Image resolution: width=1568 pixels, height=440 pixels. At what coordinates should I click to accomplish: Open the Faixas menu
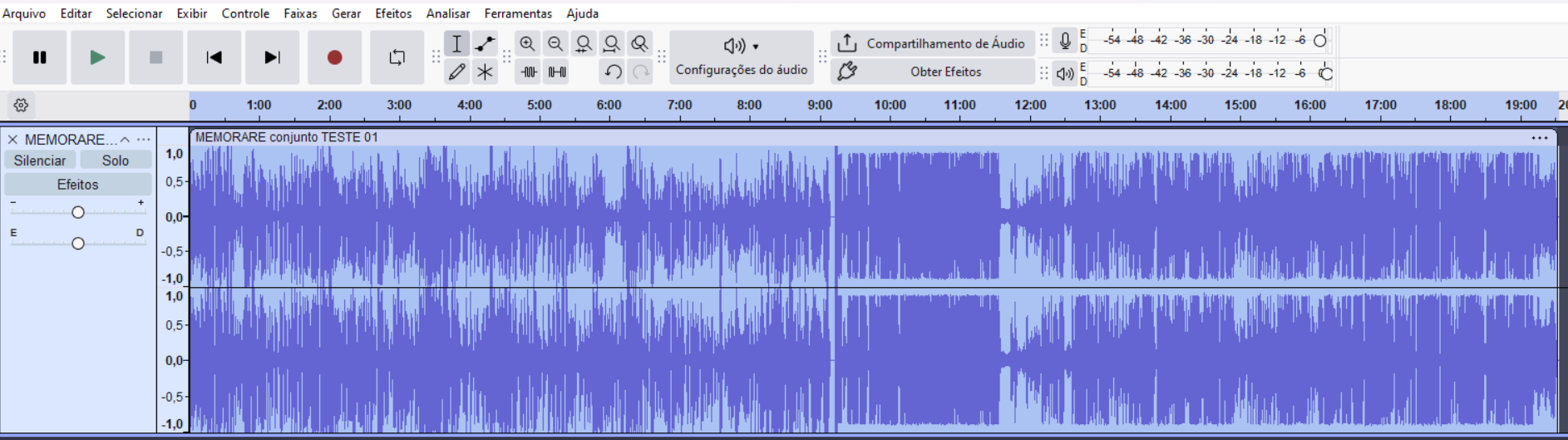coord(300,13)
